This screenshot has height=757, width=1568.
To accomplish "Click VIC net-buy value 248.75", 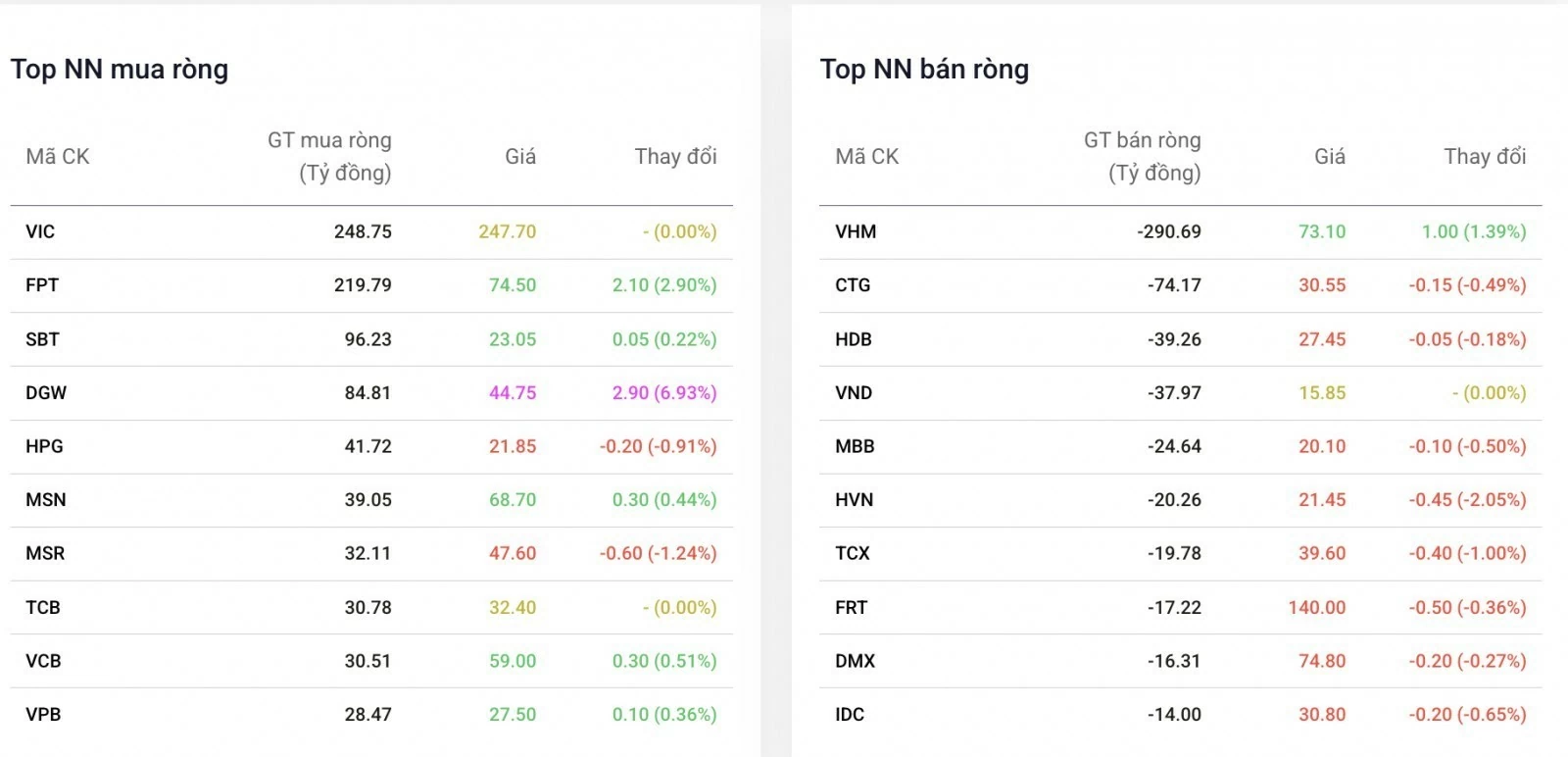I will click(363, 231).
